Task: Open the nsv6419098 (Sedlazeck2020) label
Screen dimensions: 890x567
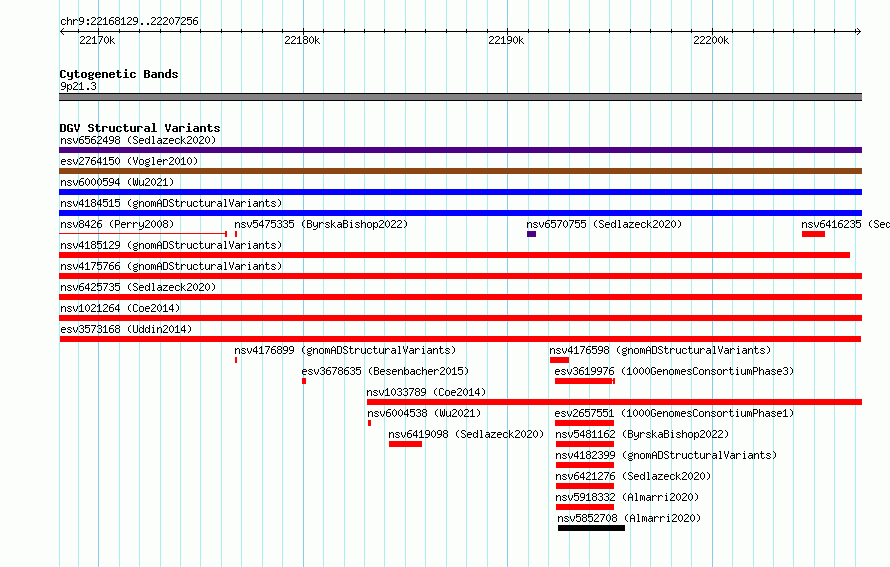Action: coord(466,434)
